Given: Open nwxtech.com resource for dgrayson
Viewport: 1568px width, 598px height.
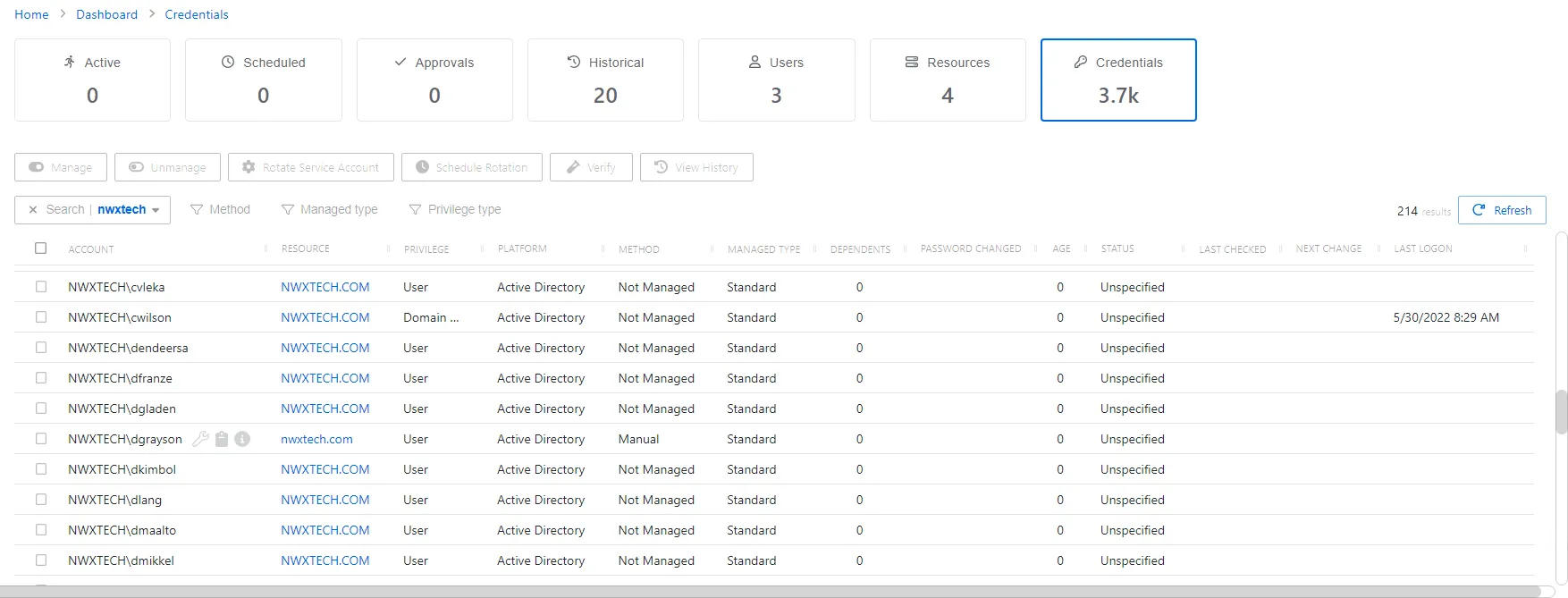Looking at the screenshot, I should click(316, 439).
